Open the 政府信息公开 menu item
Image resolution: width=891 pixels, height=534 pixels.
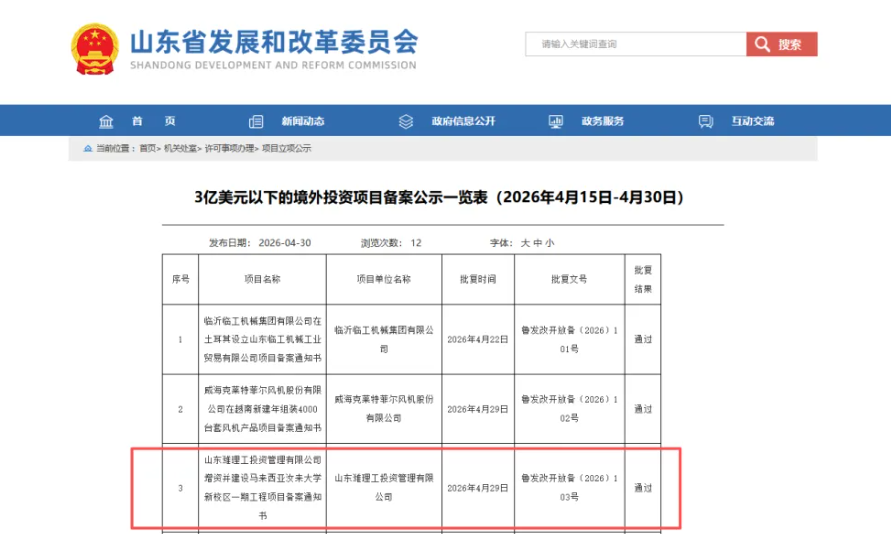click(464, 121)
